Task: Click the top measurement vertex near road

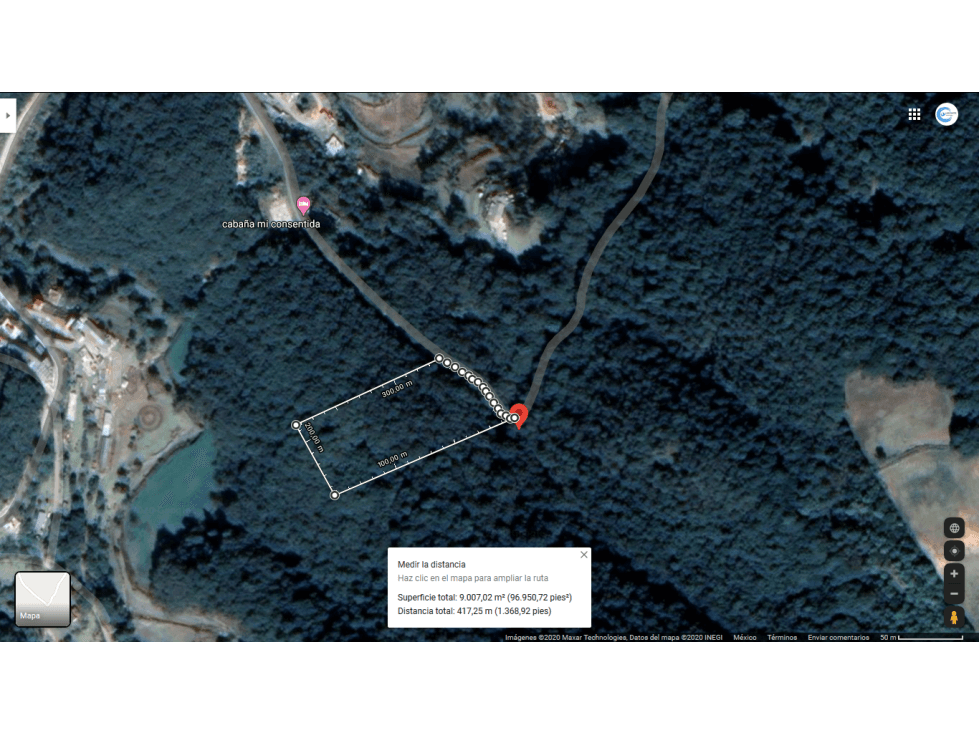Action: pos(440,359)
